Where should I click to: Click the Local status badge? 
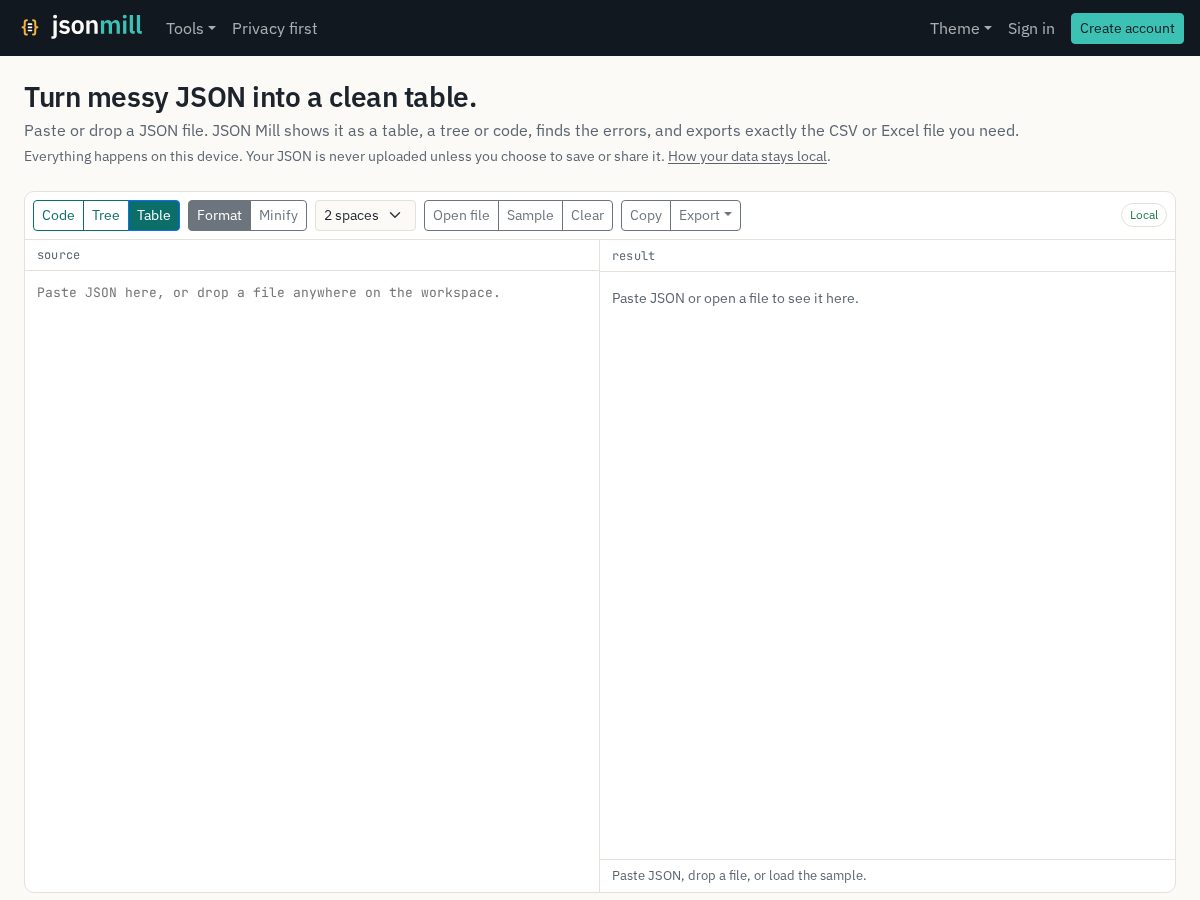tap(1144, 215)
